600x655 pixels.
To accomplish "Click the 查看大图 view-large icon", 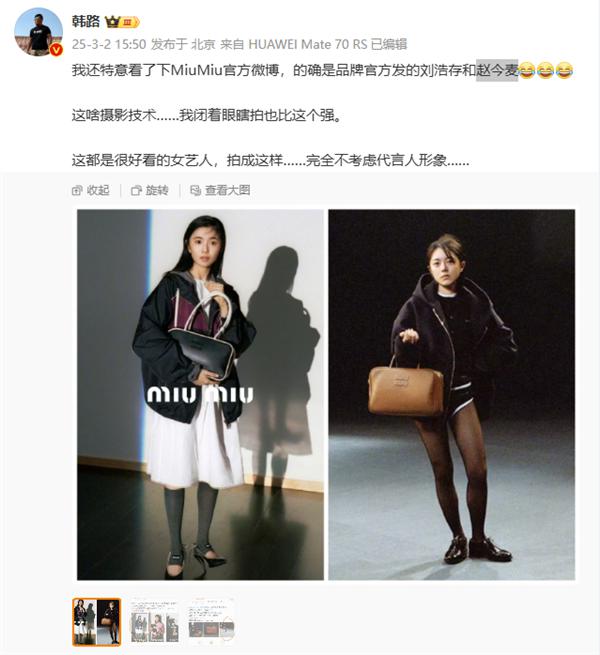I will click(x=196, y=190).
